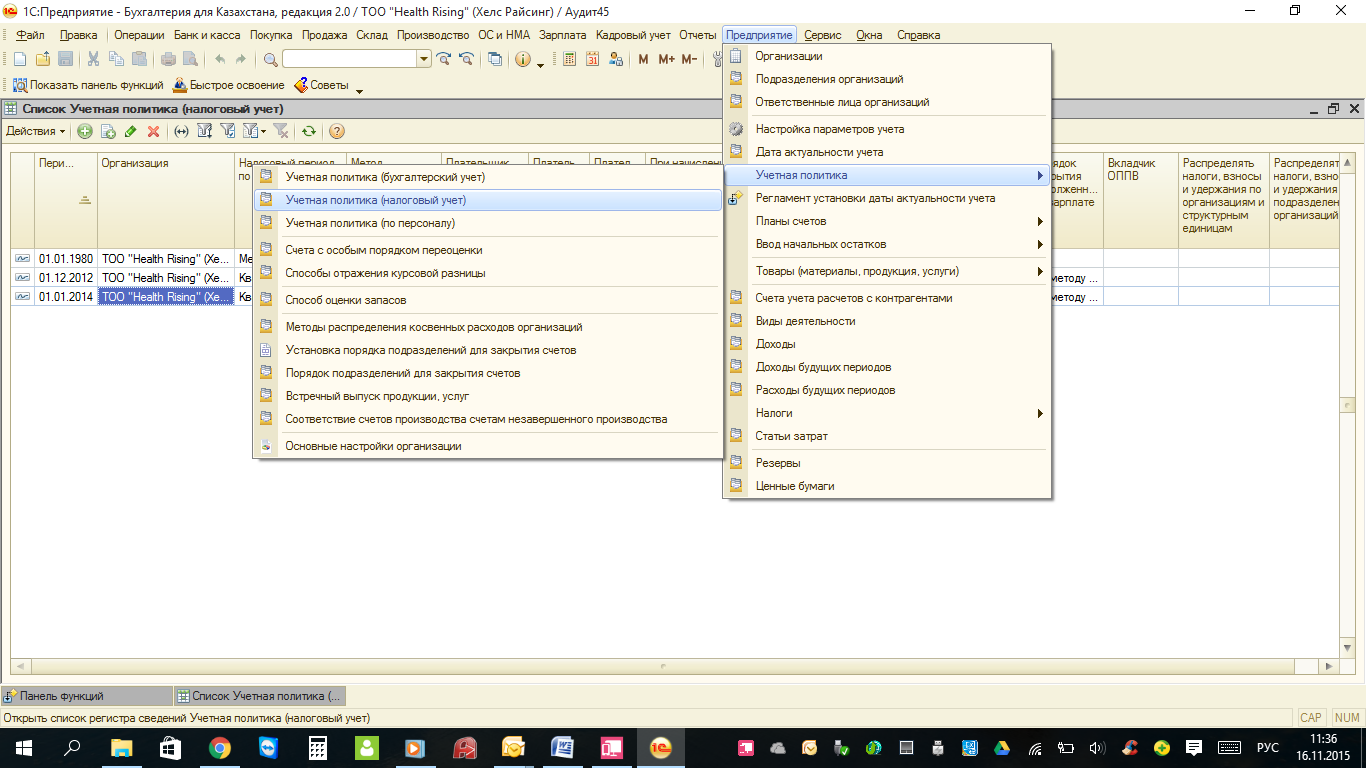1366x768 pixels.
Task: Click the volume speaker tray icon
Action: [x=1097, y=748]
